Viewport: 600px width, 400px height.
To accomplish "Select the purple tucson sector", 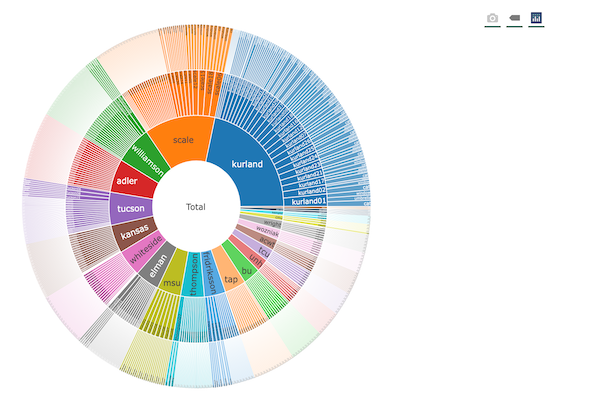I will tap(129, 209).
